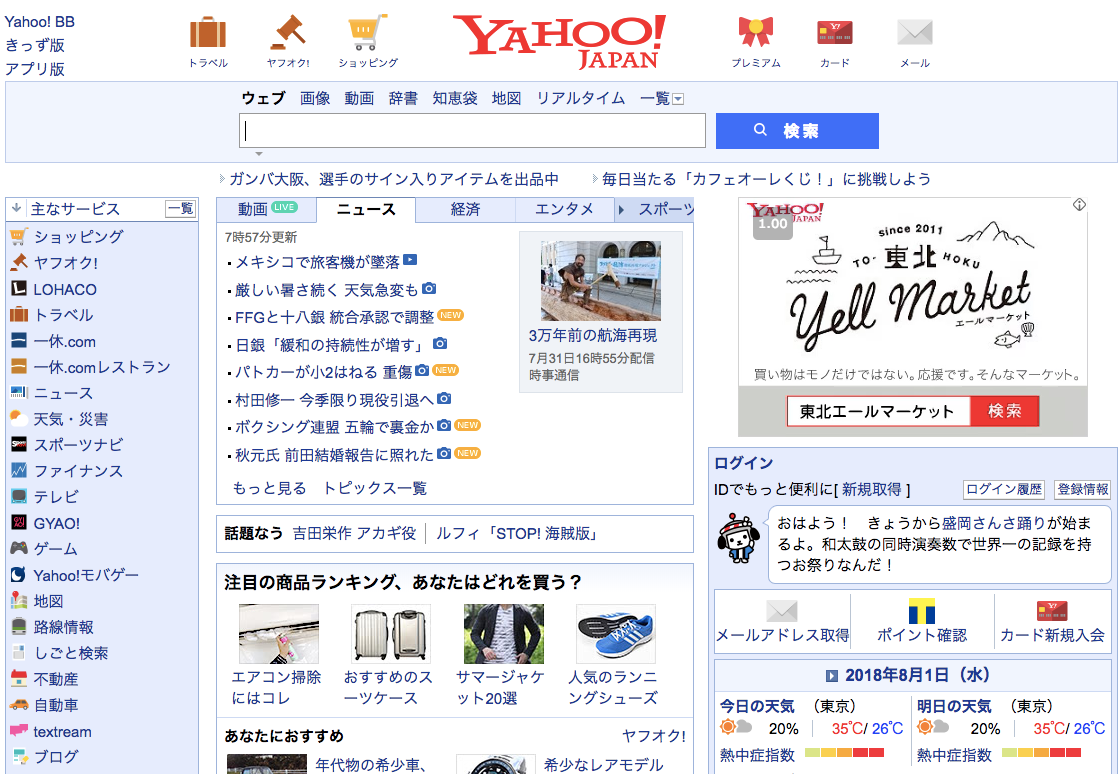
Task: Click the ログイン履歴 button
Action: coord(1004,490)
